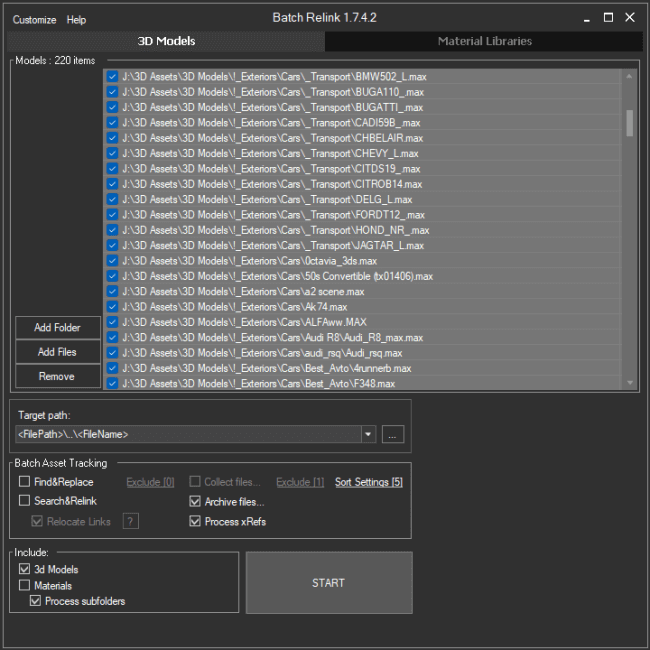Screen dimensions: 650x650
Task: Open the Sort Settings [5] link
Action: coord(369,482)
